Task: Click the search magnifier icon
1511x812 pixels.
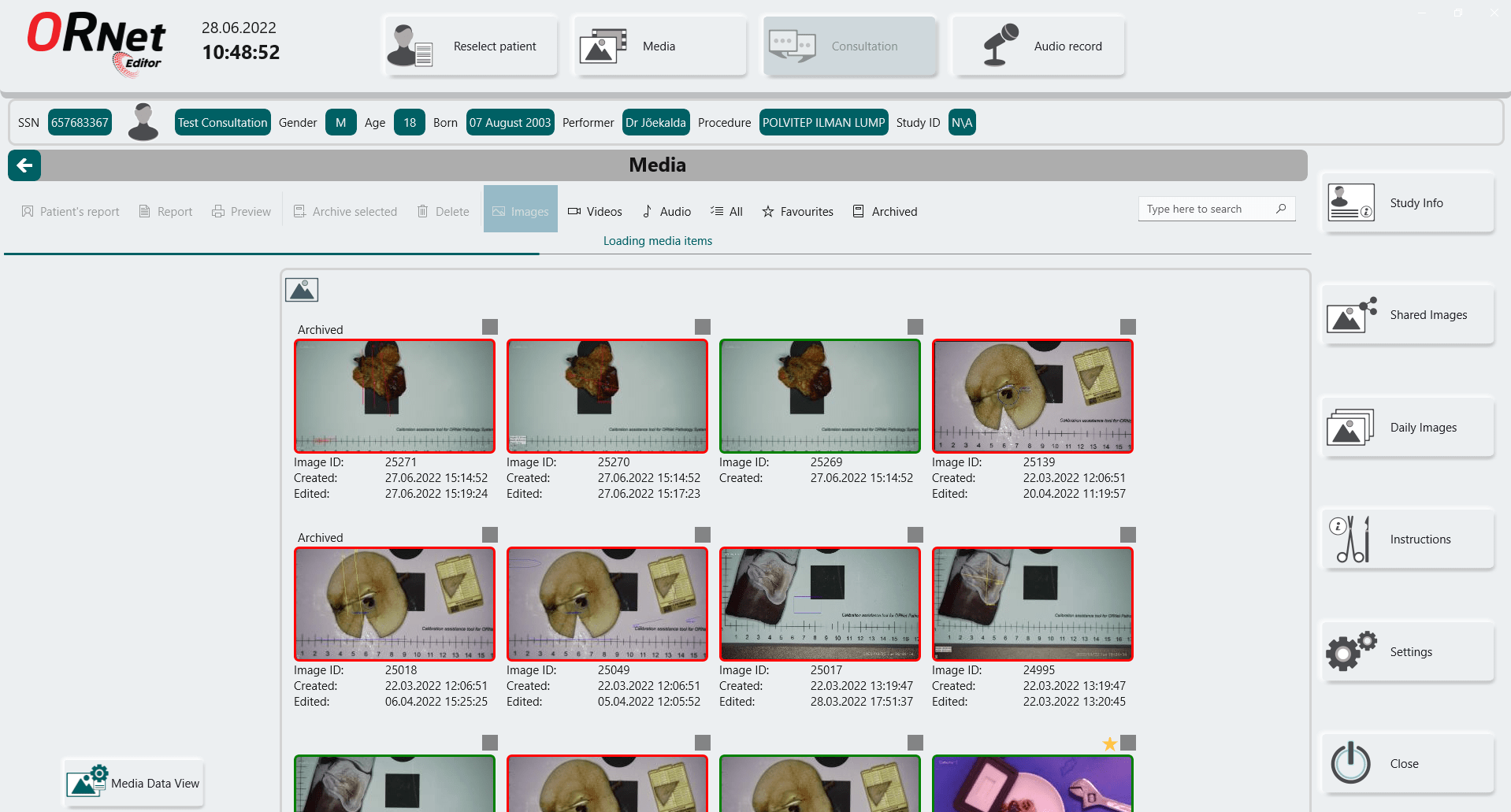Action: [x=1281, y=209]
